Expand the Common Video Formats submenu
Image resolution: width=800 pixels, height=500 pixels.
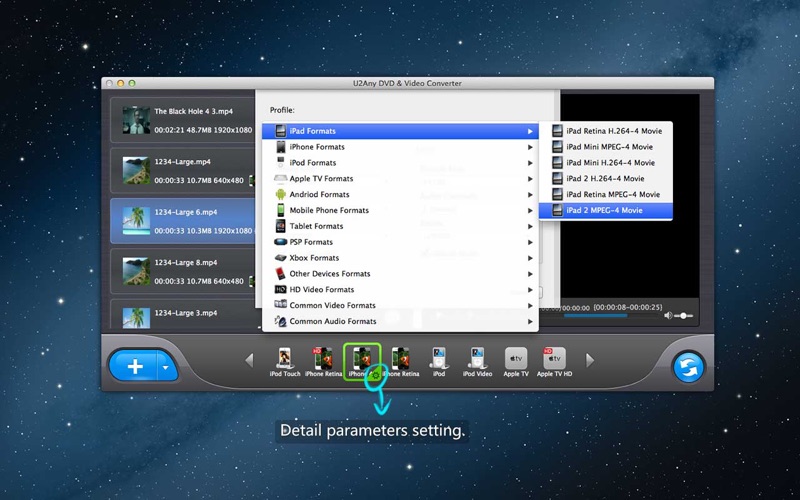tap(400, 305)
